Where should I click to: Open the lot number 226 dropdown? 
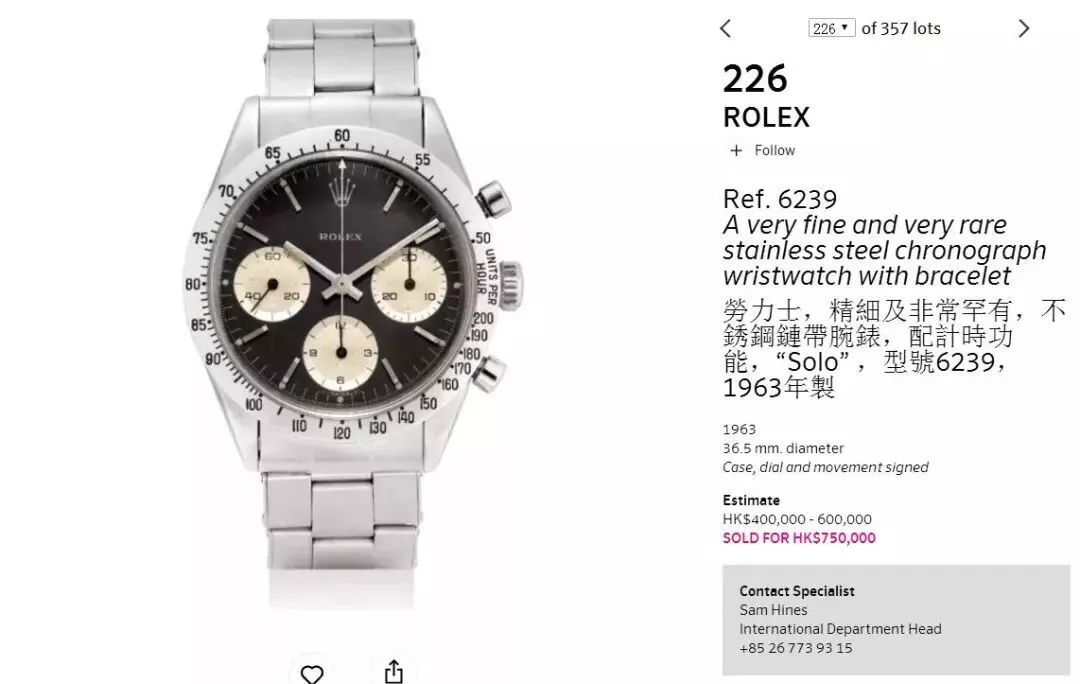tap(831, 28)
